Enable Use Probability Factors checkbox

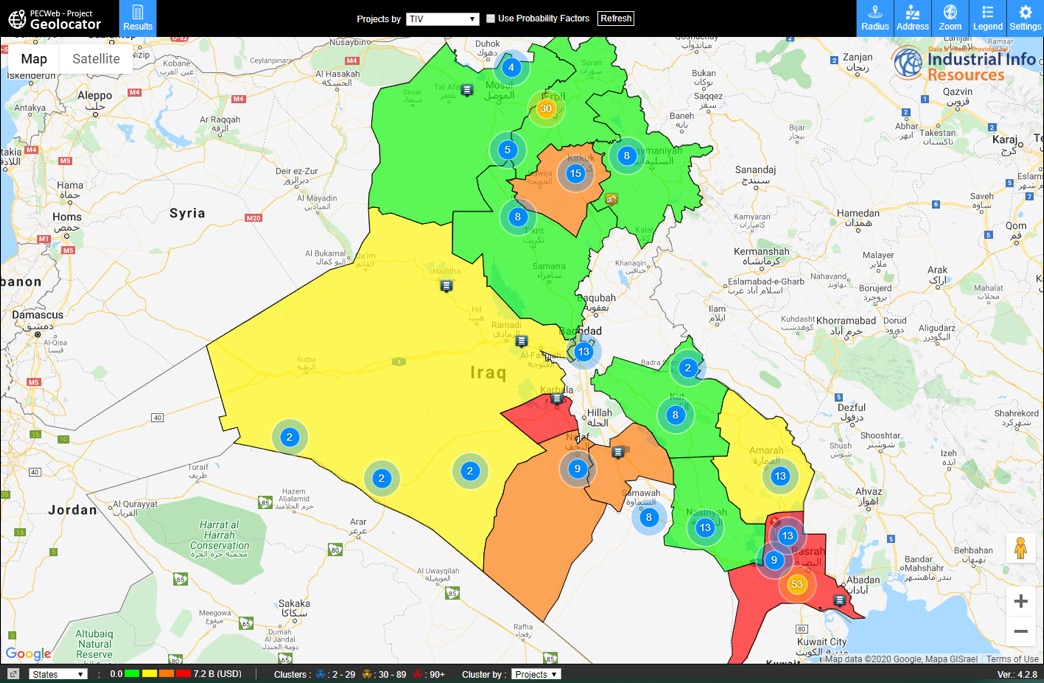click(x=491, y=19)
